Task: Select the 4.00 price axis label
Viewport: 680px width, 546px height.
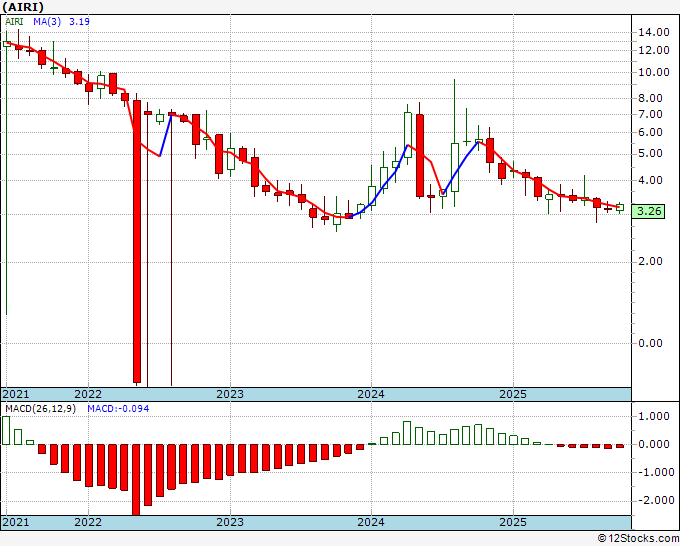Action: pyautogui.click(x=650, y=180)
